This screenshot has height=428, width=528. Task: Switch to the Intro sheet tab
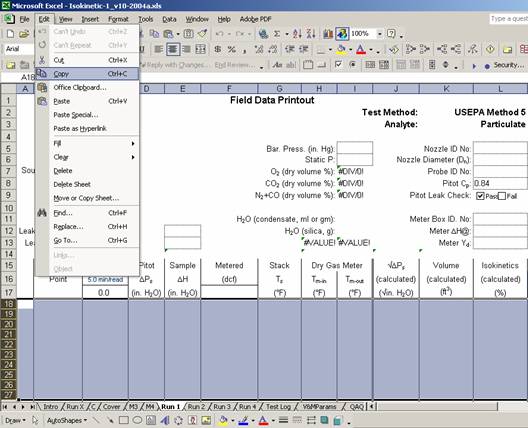click(51, 406)
